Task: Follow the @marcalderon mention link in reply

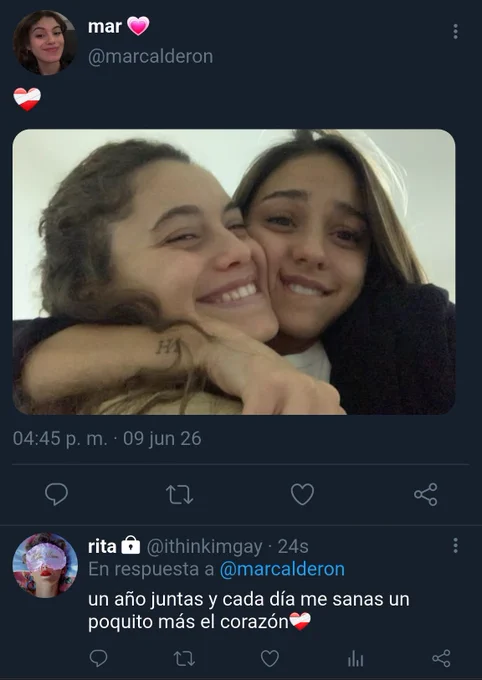Action: pos(282,569)
